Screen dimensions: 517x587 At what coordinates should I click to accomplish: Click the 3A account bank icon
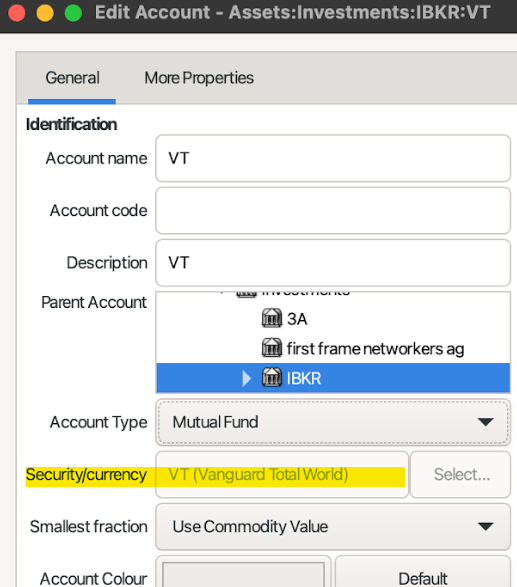[271, 318]
